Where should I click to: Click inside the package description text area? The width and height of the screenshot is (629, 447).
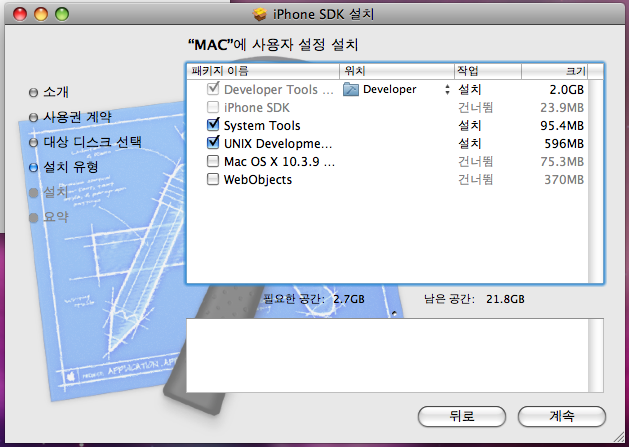click(388, 356)
